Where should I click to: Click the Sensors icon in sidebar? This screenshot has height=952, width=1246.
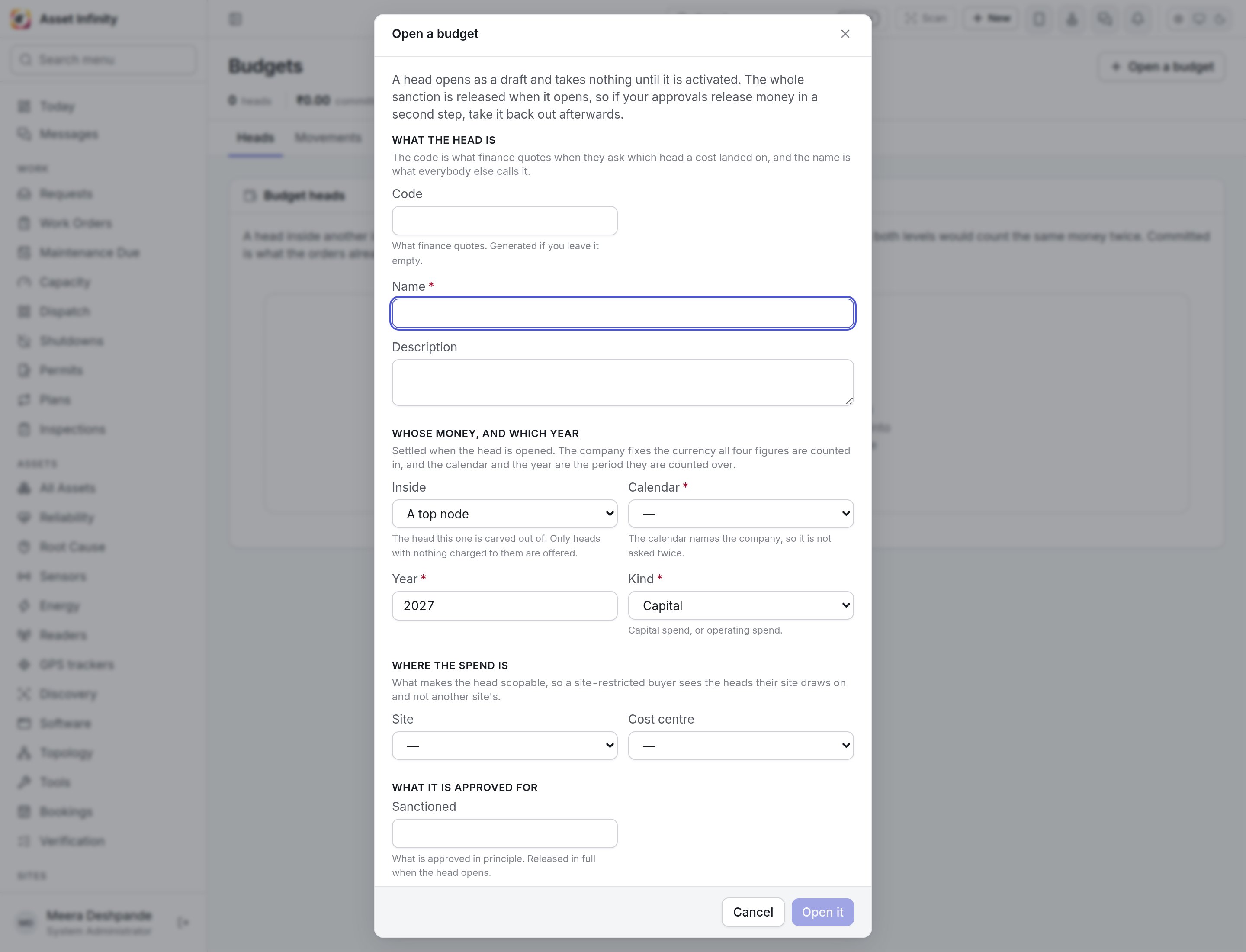coord(24,576)
